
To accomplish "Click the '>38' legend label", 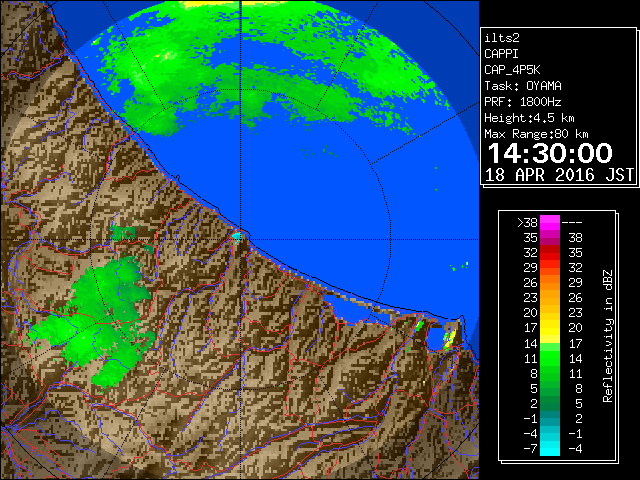I will [527, 223].
